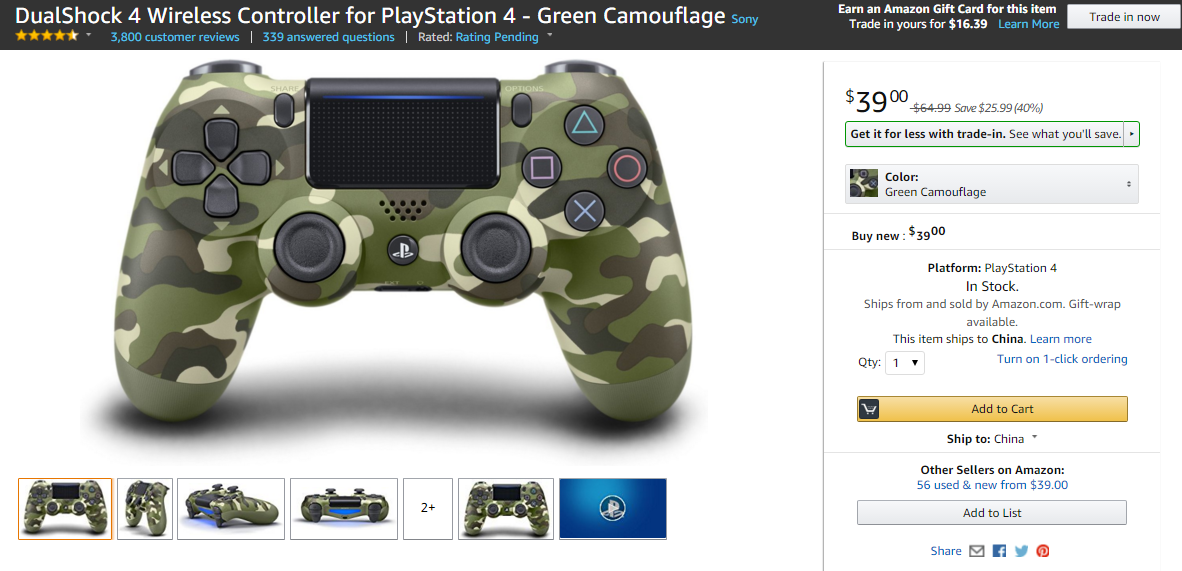Screen dimensions: 1182x571
Task: Click Add to List button
Action: tap(992, 513)
